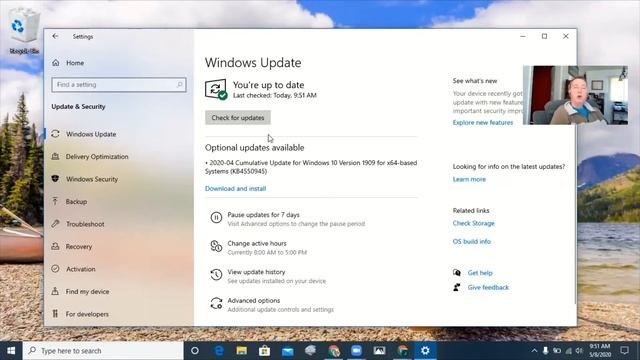This screenshot has height=360, width=640.
Task: Open Cortana circle on taskbar
Action: pos(195,351)
